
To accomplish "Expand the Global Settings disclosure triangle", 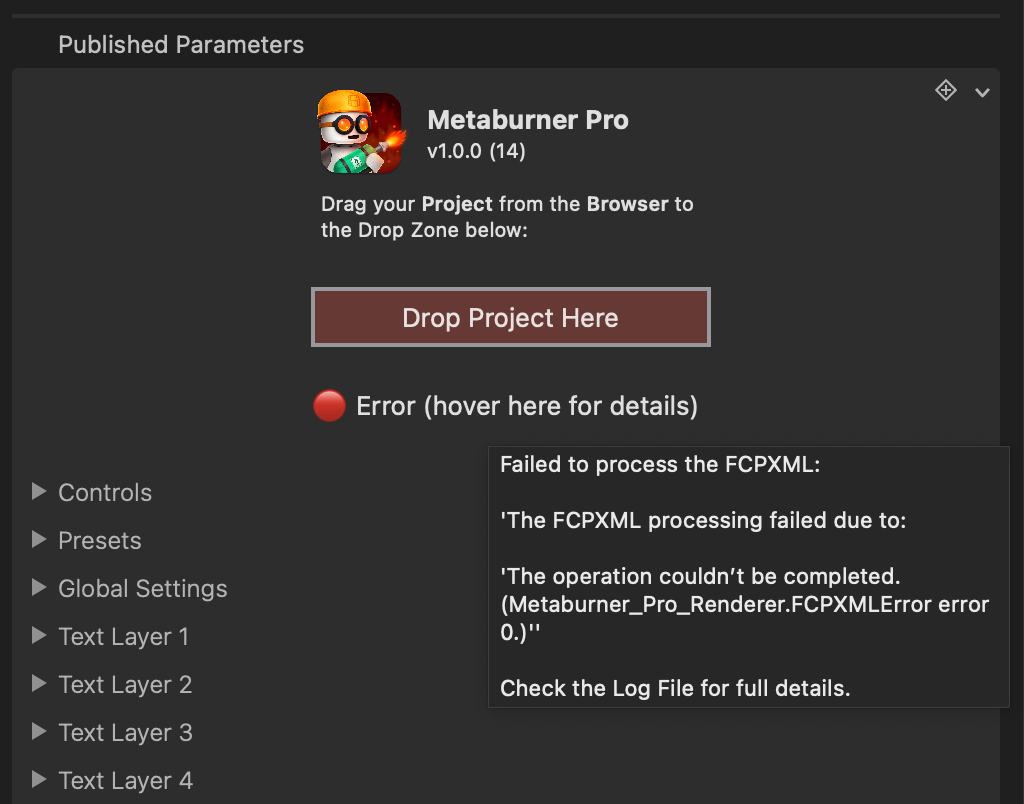I will [x=40, y=587].
